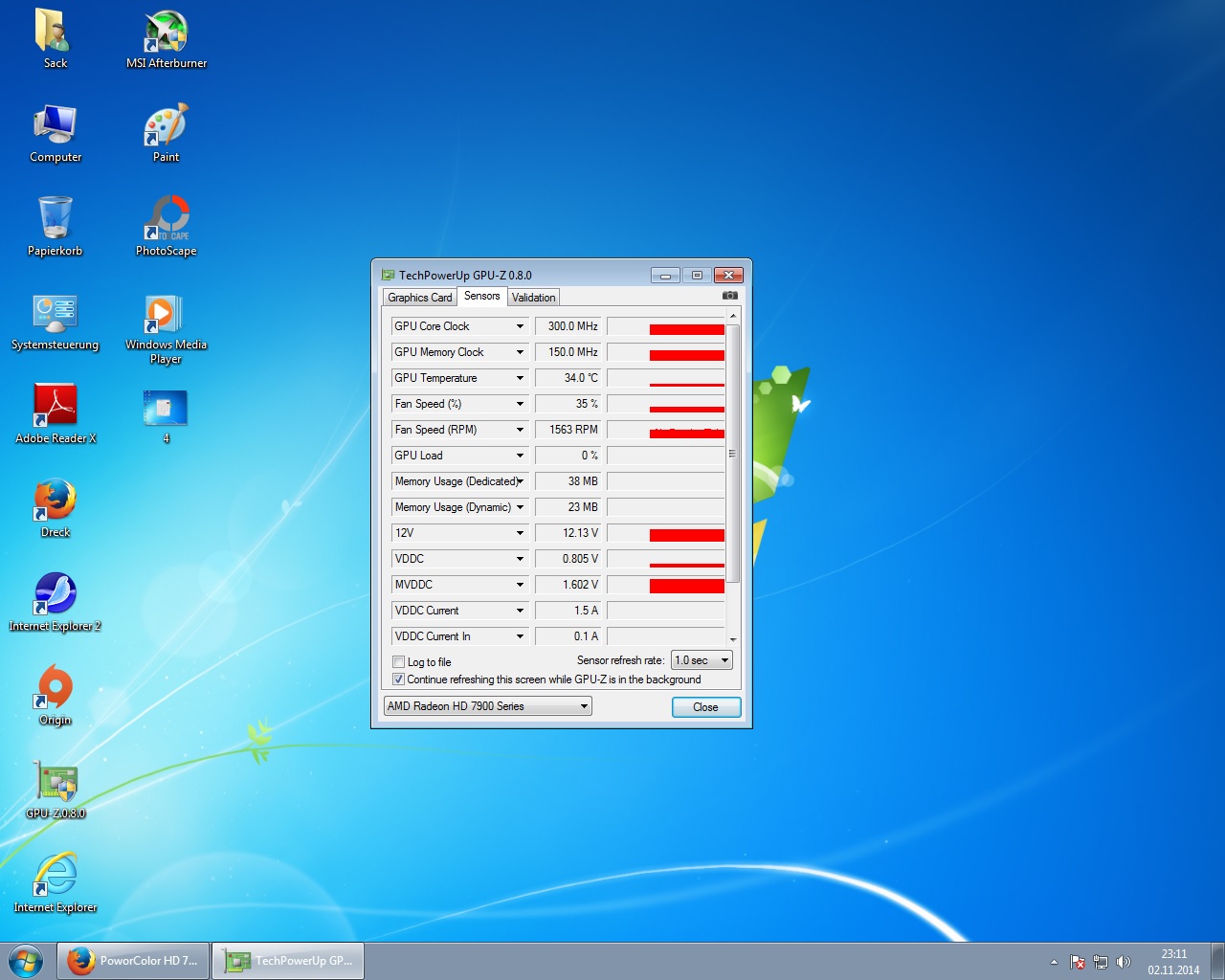Screen dimensions: 1225x980
Task: Expand the GPU Core Clock sensor dropdown
Action: (x=521, y=326)
